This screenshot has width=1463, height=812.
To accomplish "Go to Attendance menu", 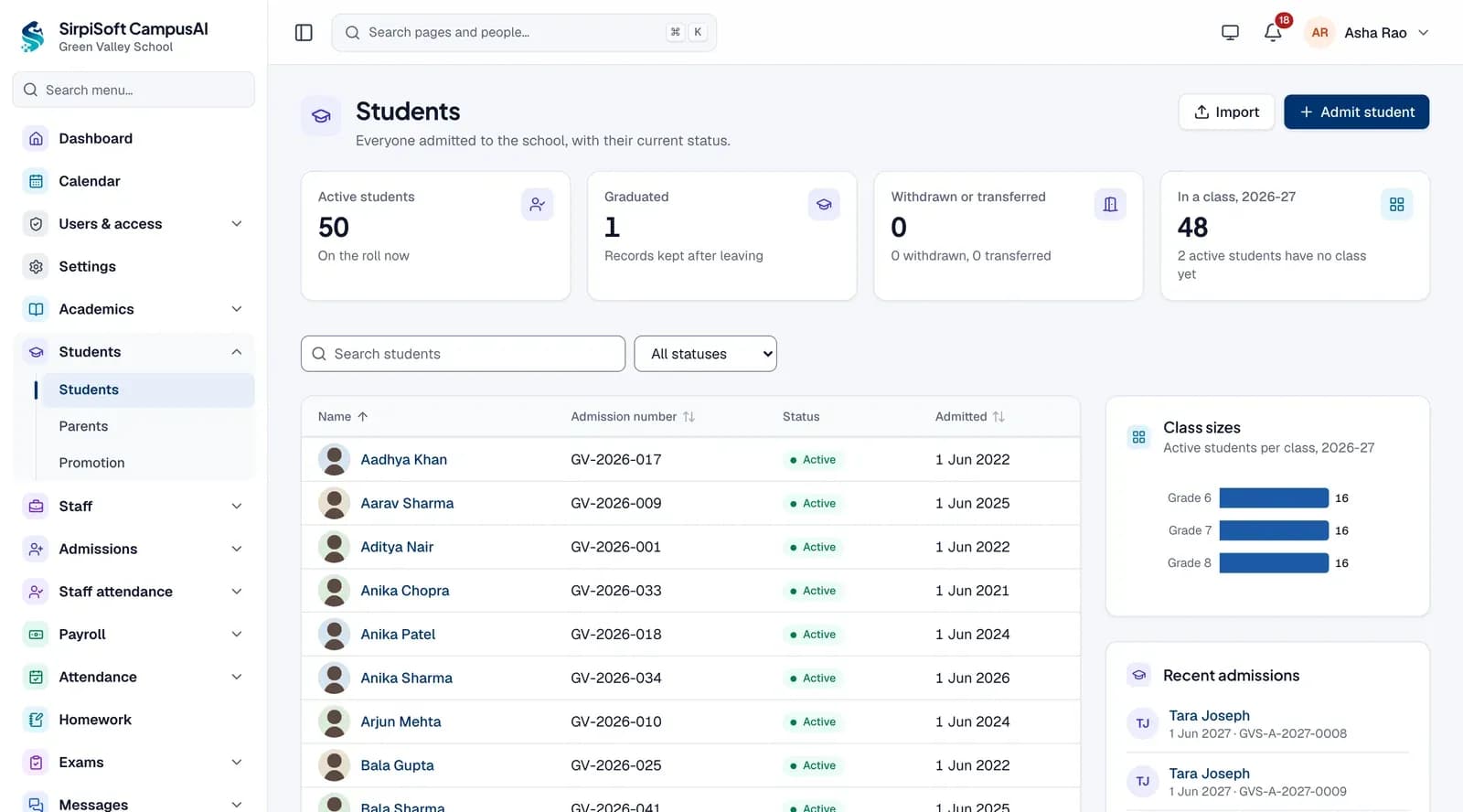I will (x=133, y=678).
